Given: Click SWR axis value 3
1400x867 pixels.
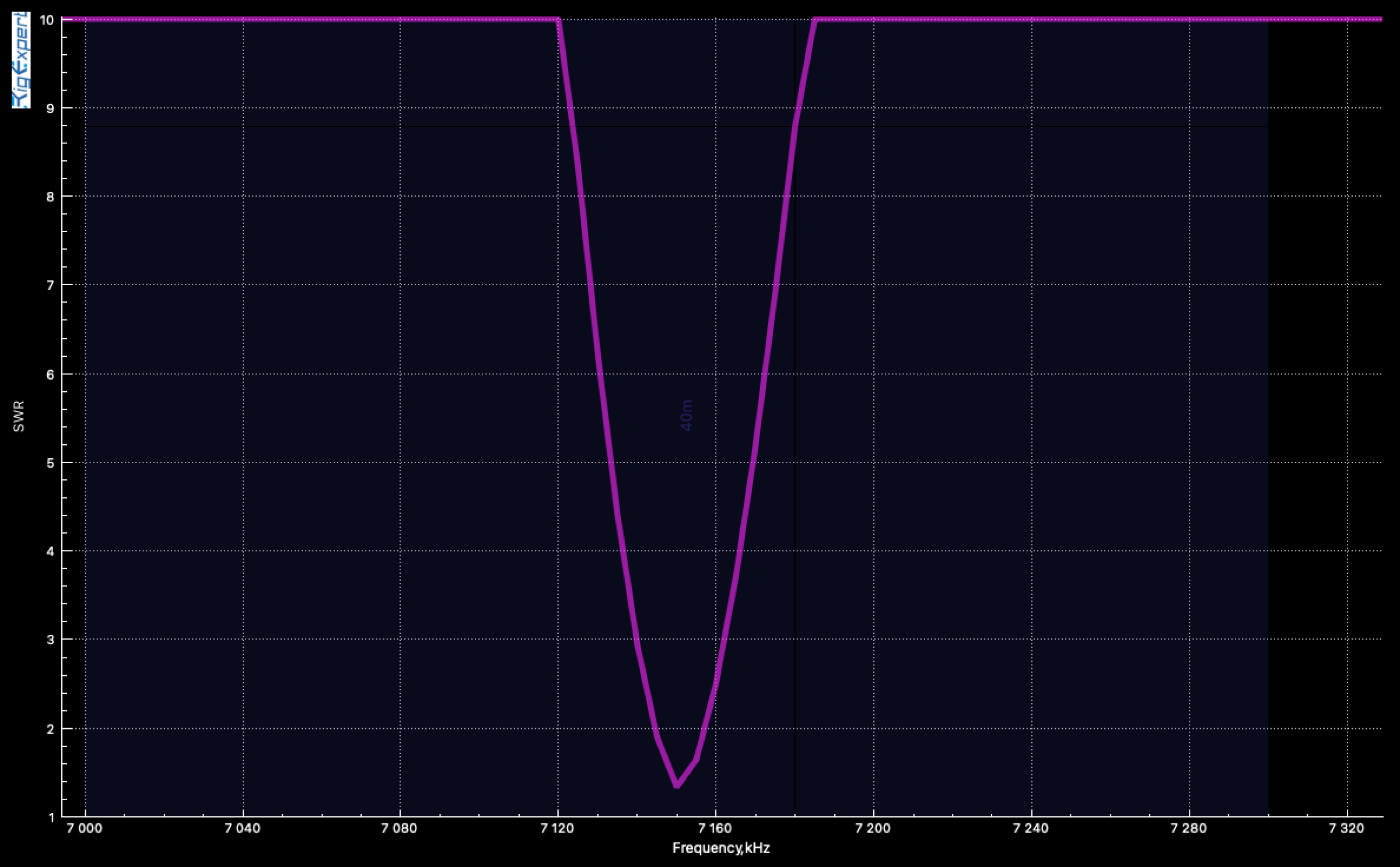Looking at the screenshot, I should click(x=50, y=640).
